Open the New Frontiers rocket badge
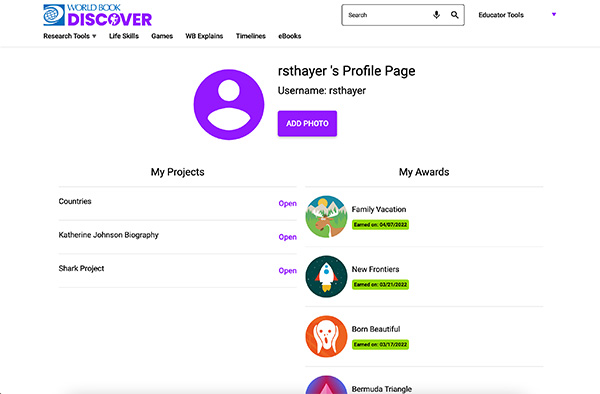600x394 pixels. point(326,276)
